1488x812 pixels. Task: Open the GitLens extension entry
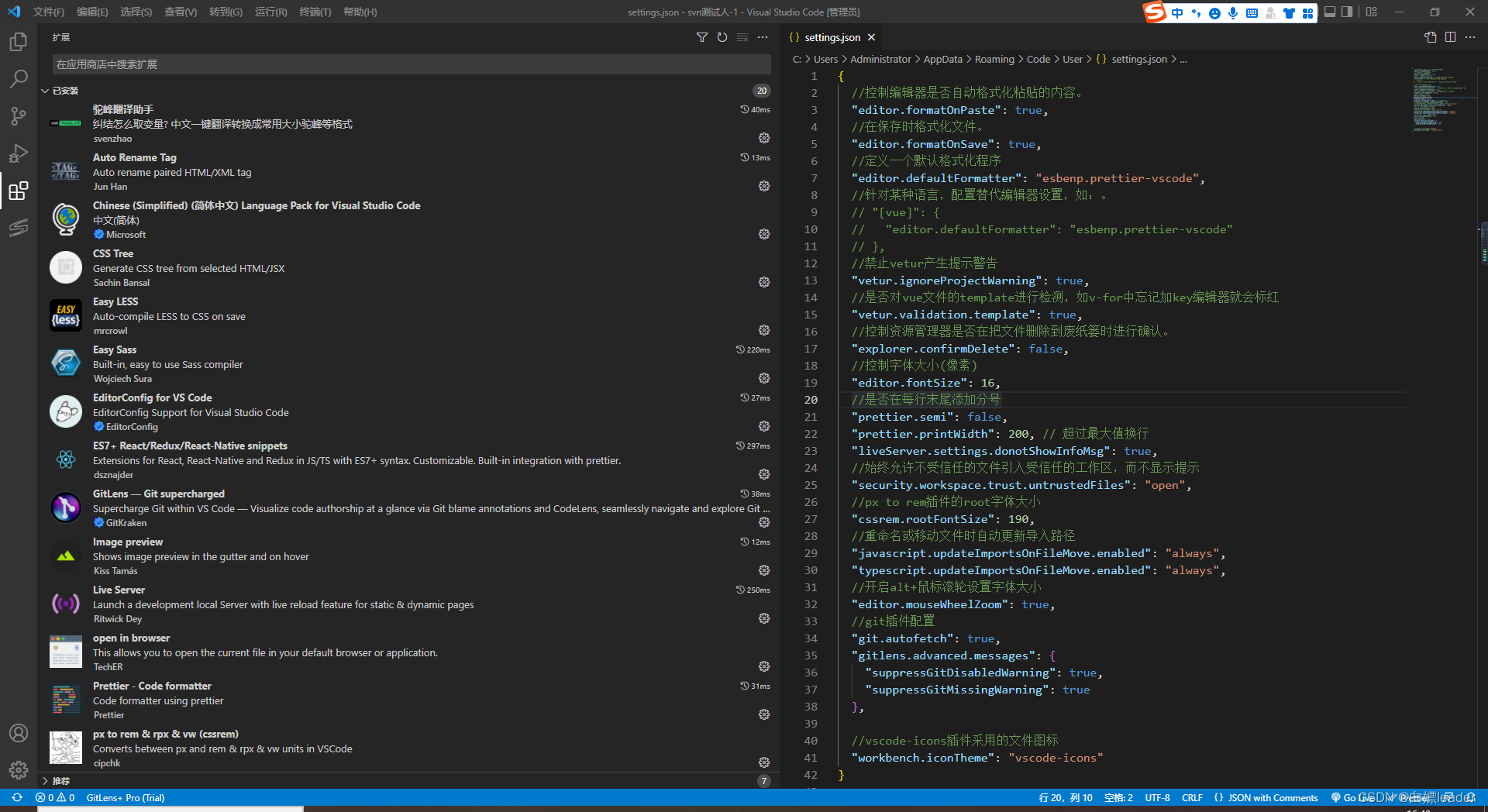tap(408, 507)
